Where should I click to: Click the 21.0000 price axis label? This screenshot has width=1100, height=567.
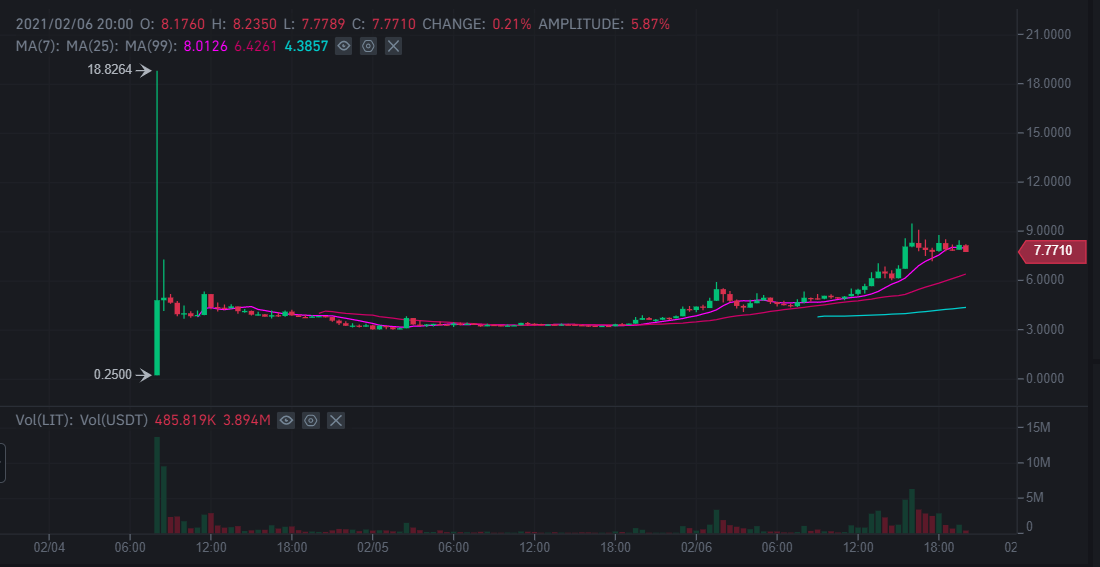click(x=1049, y=34)
